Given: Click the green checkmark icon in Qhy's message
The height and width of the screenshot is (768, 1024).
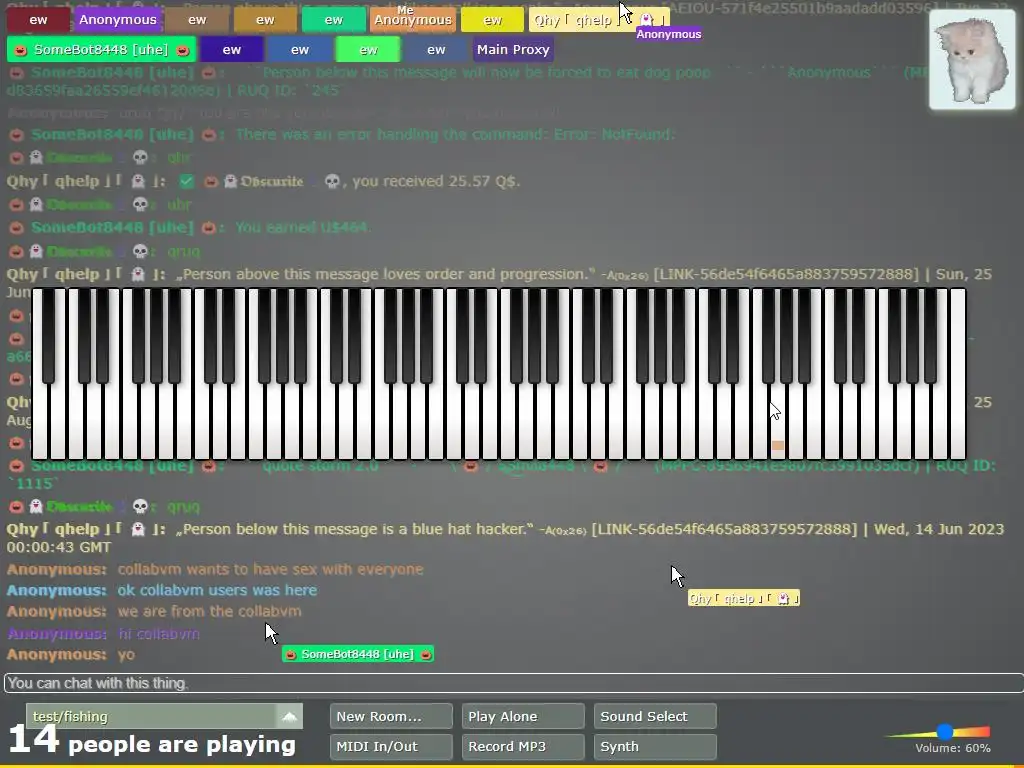Looking at the screenshot, I should pos(187,182).
